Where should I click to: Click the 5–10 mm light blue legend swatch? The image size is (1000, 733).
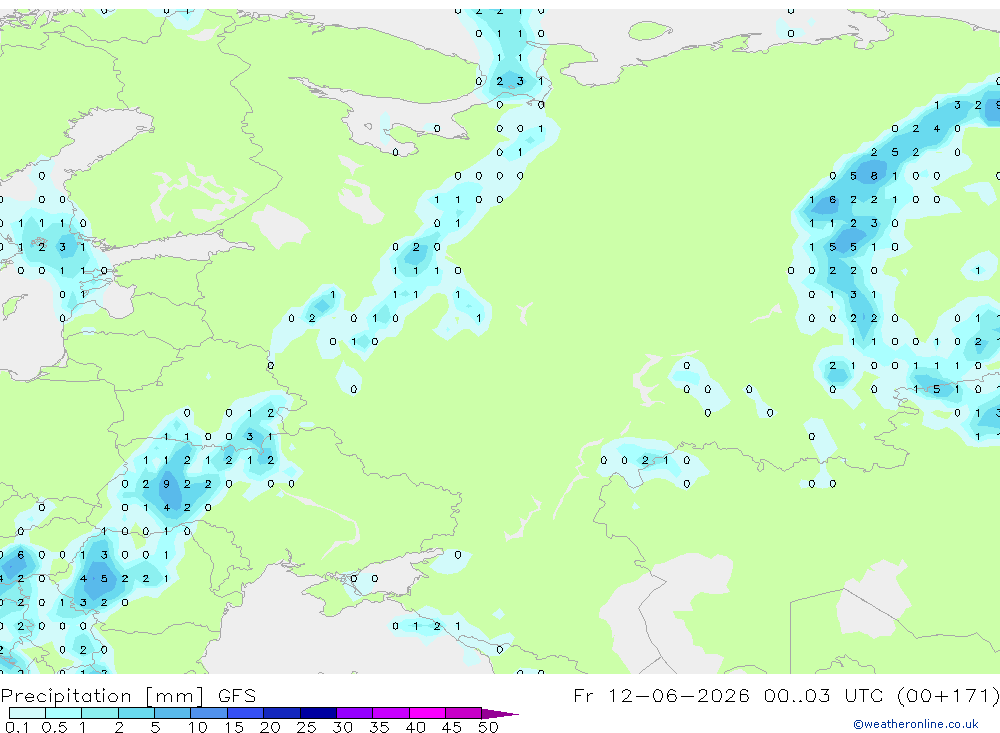[x=173, y=713]
